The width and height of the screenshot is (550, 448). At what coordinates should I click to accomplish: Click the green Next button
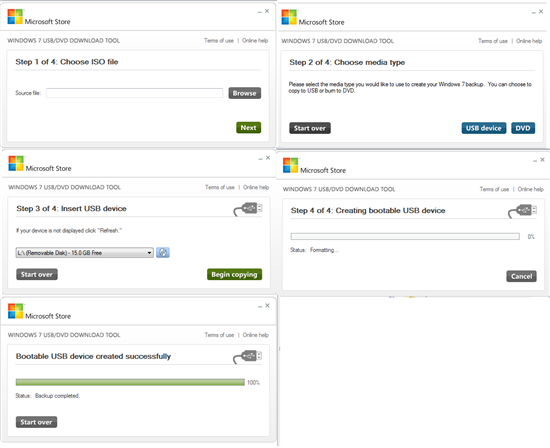(249, 128)
